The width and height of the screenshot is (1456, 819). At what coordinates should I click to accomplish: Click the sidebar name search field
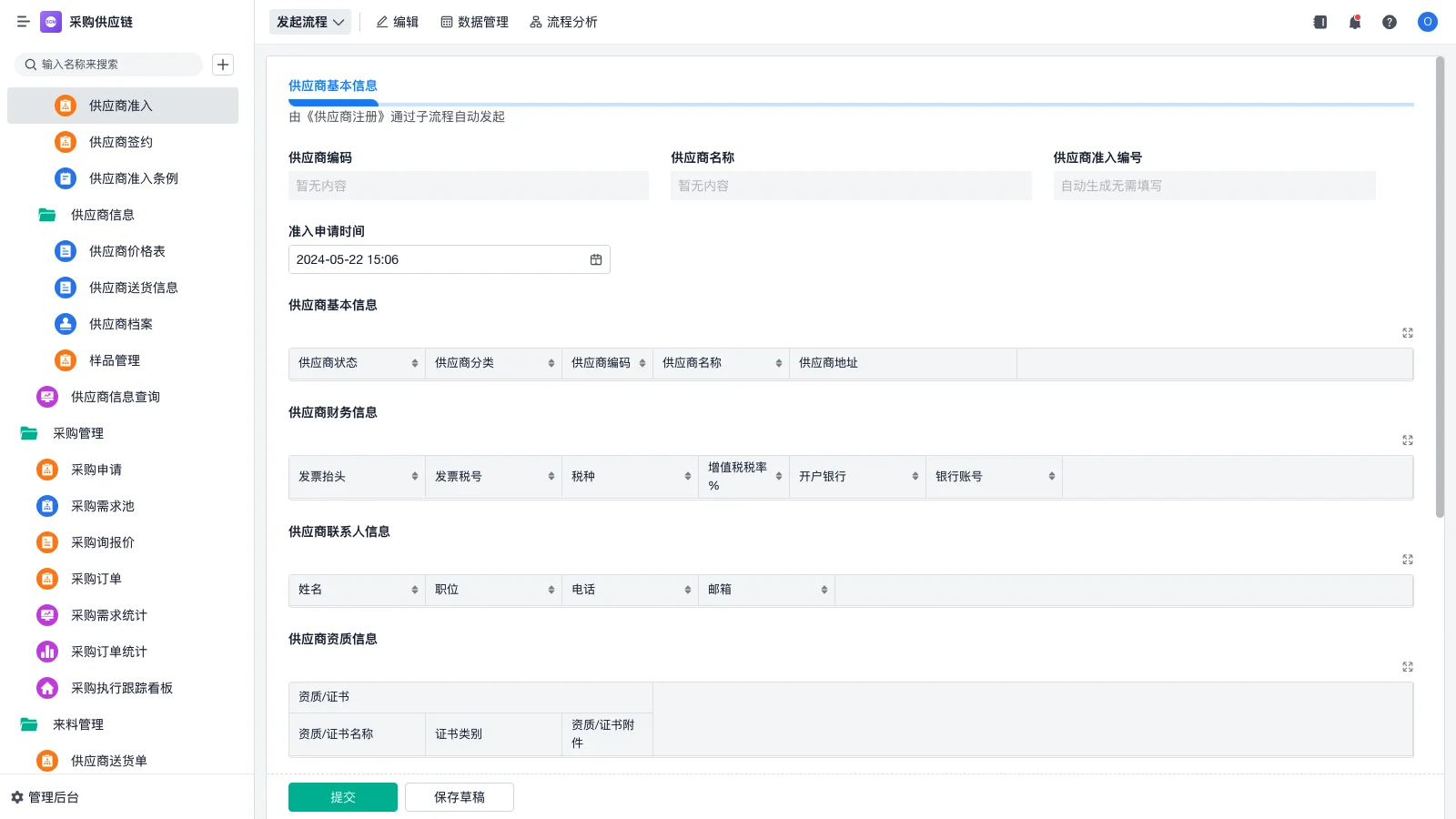click(x=108, y=65)
